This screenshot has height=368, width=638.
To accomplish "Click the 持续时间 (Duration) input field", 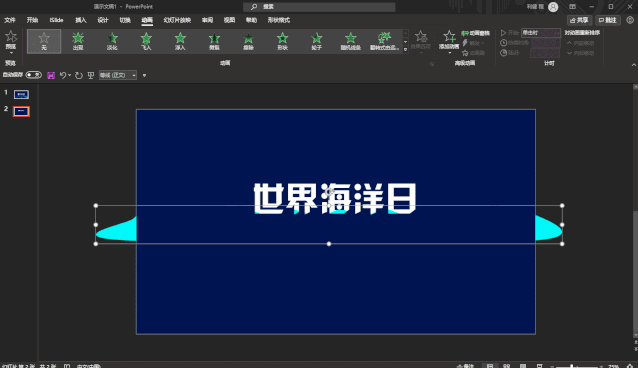I will pyautogui.click(x=546, y=43).
